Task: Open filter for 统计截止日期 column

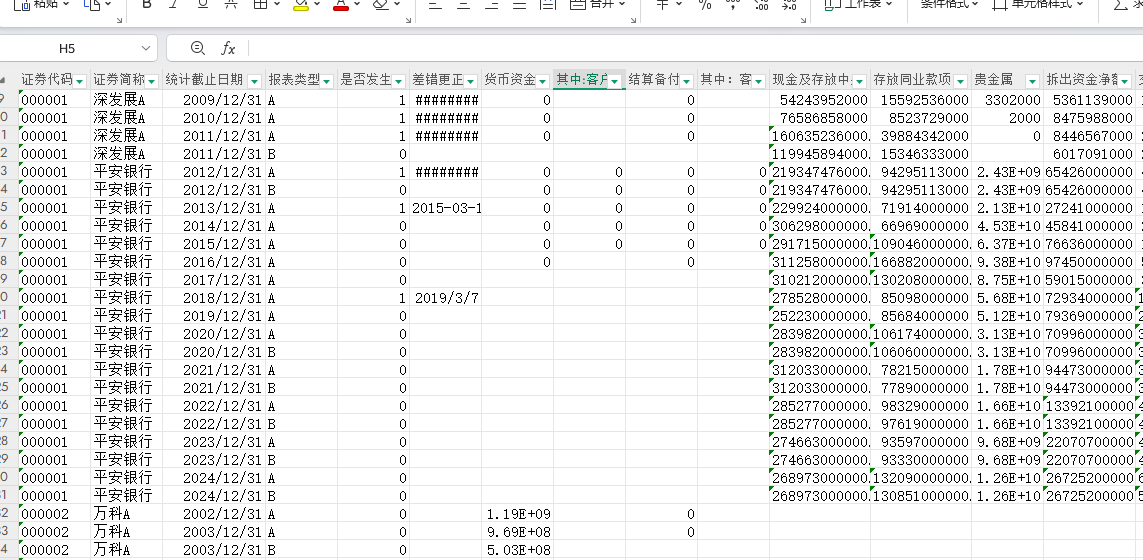Action: [254, 80]
